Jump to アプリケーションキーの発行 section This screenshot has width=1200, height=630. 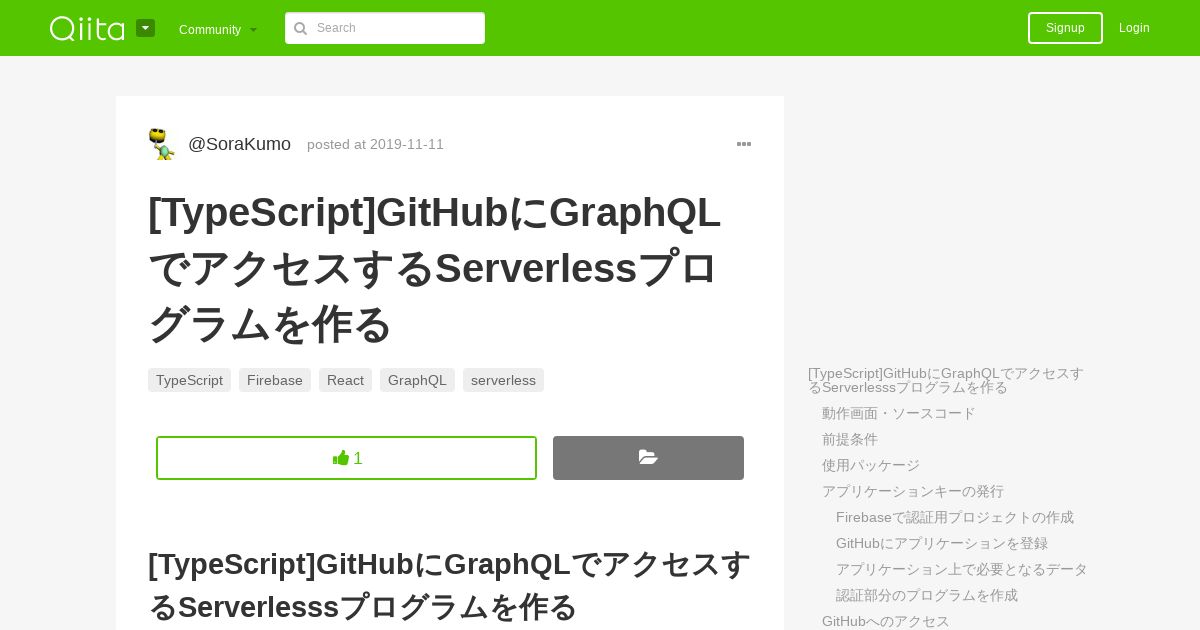[x=913, y=491]
